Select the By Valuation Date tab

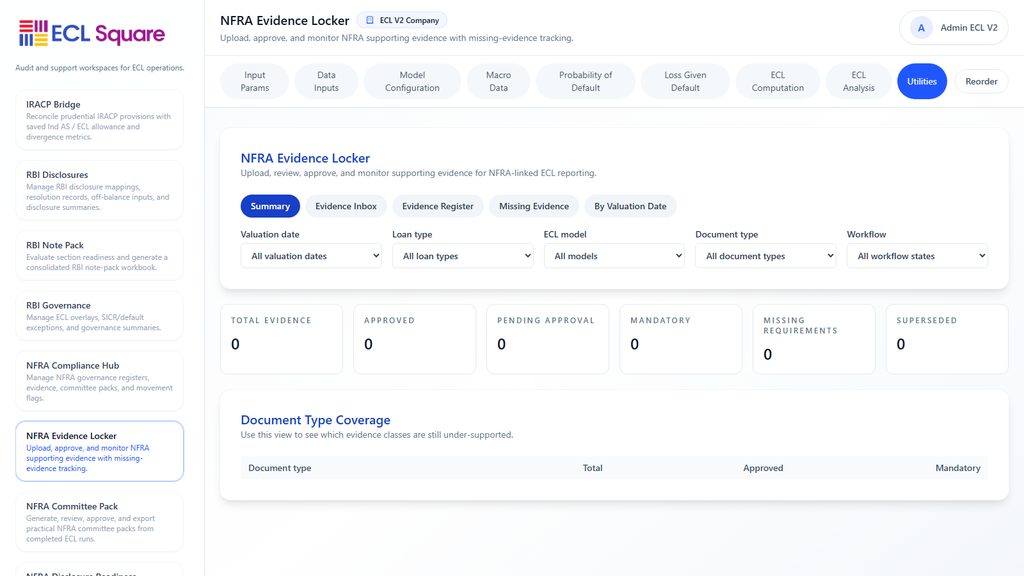click(x=630, y=206)
